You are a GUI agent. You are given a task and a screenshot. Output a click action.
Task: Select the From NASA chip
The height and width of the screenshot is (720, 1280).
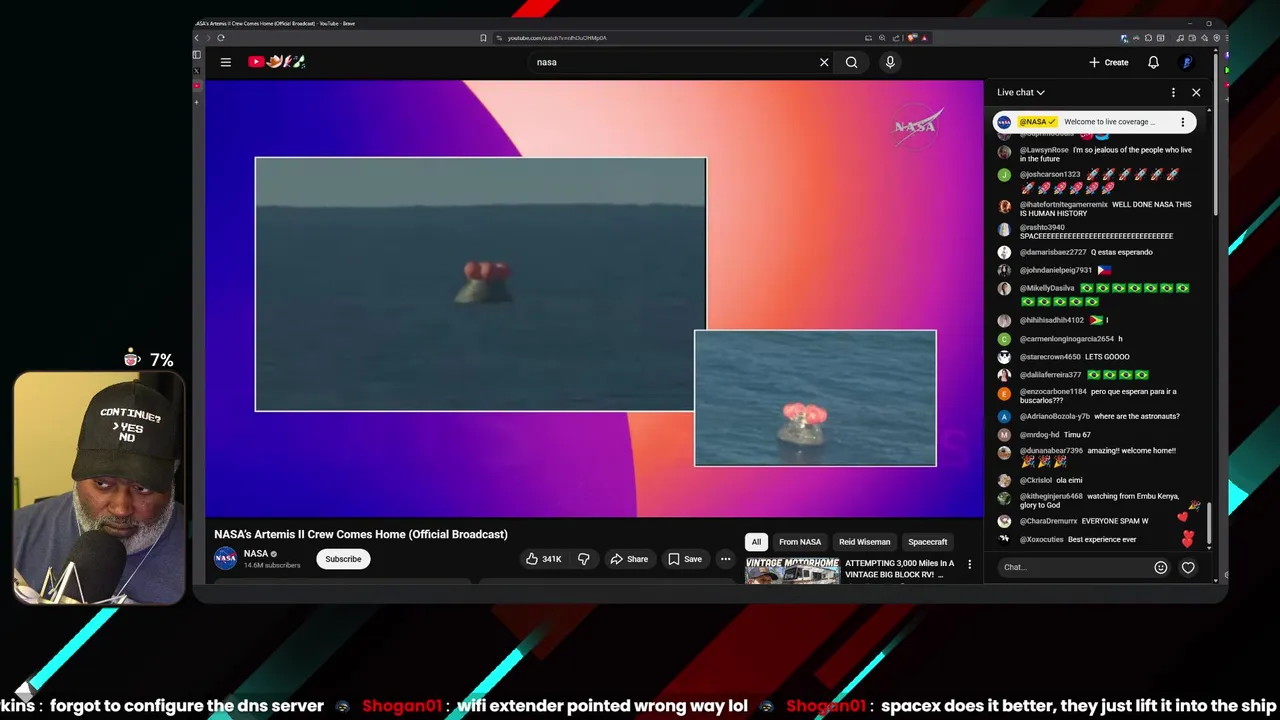[x=800, y=542]
